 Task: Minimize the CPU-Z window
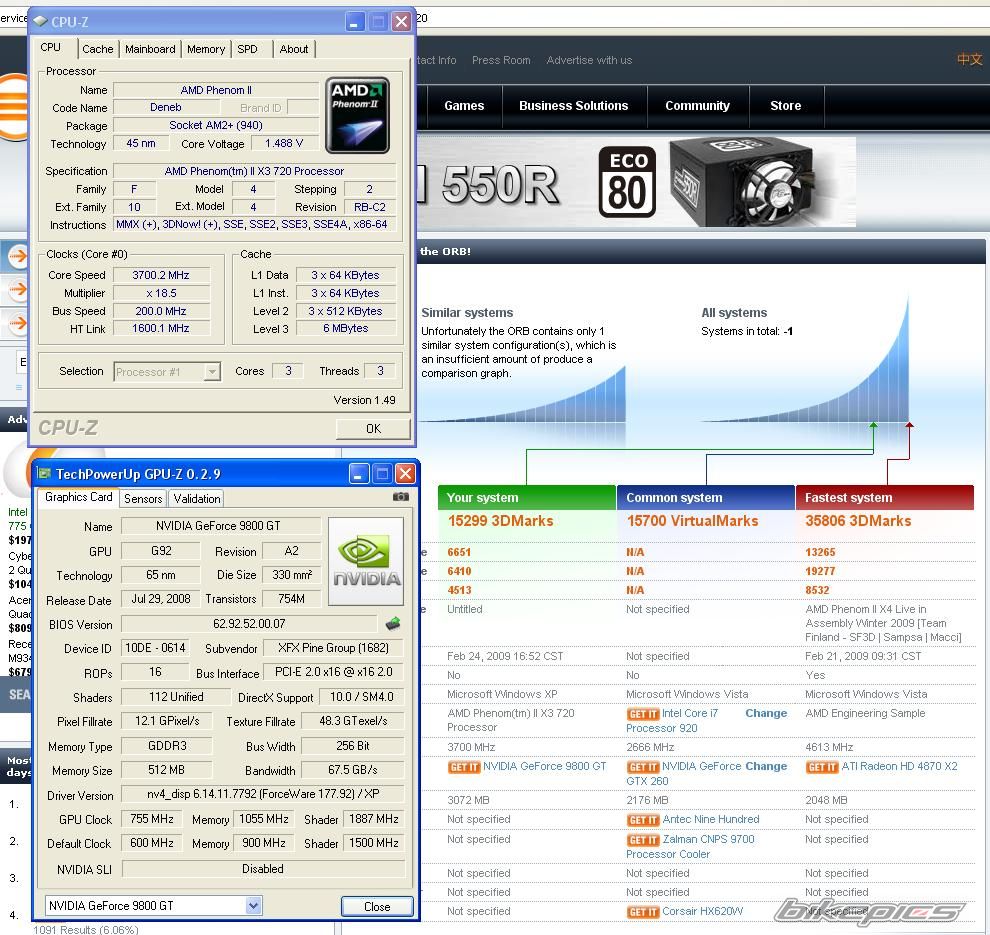(x=355, y=22)
